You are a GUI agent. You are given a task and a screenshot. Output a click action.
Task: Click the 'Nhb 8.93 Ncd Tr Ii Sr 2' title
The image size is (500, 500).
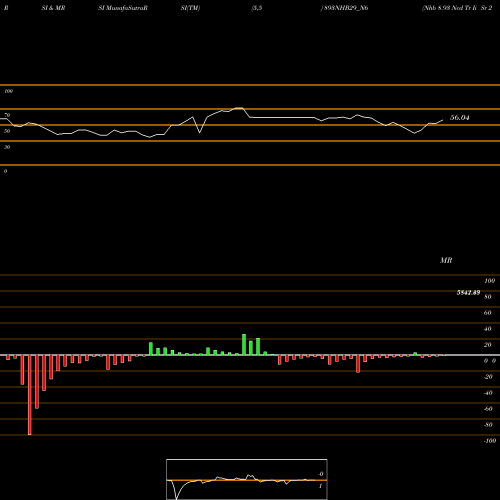(x=458, y=8)
